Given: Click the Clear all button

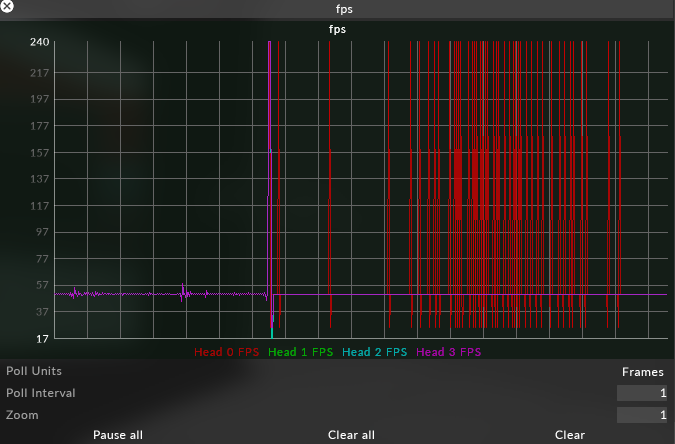Looking at the screenshot, I should (x=351, y=435).
